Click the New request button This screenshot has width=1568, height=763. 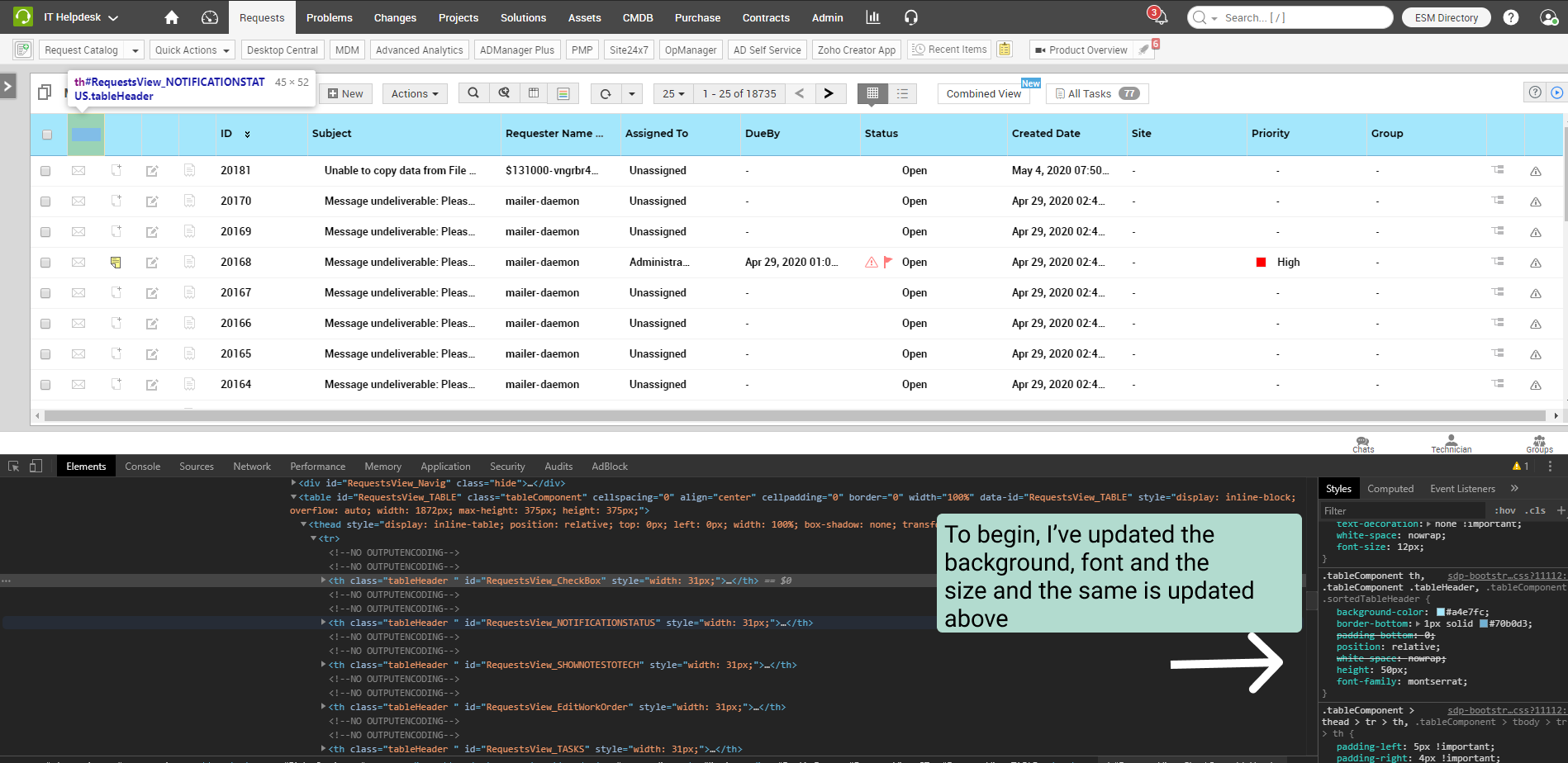pos(345,94)
